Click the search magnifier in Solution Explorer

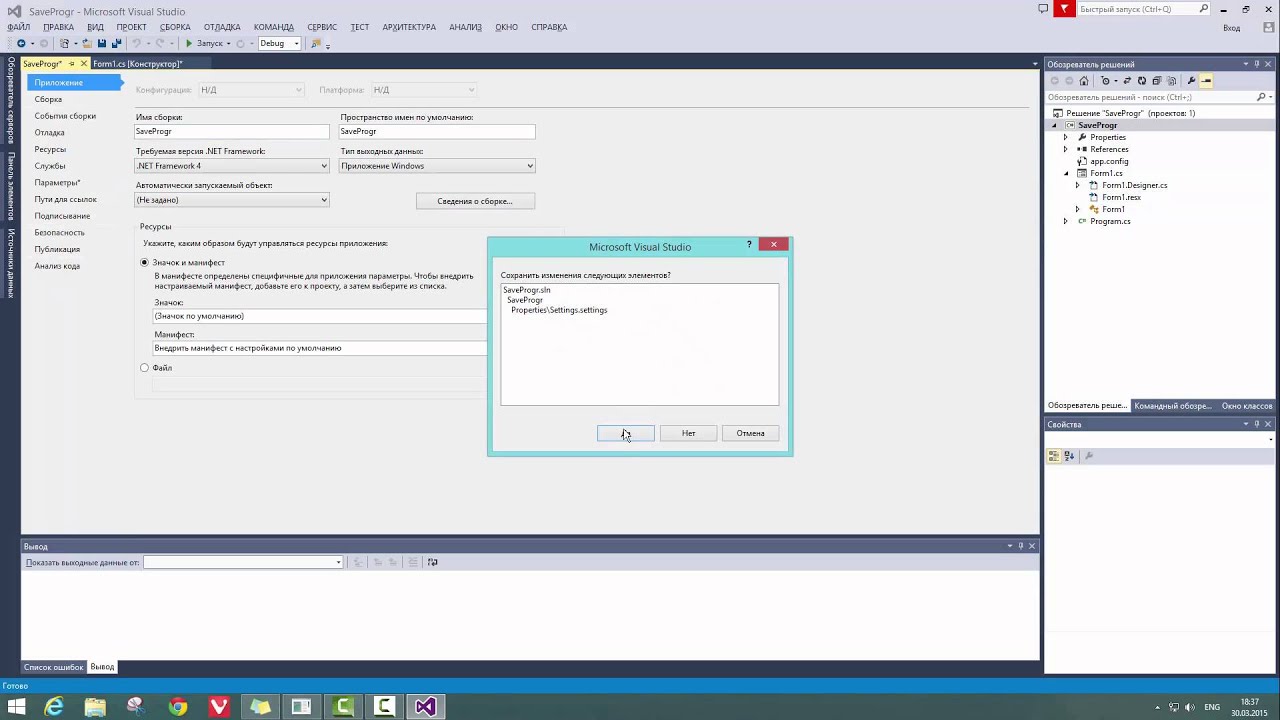[1261, 97]
